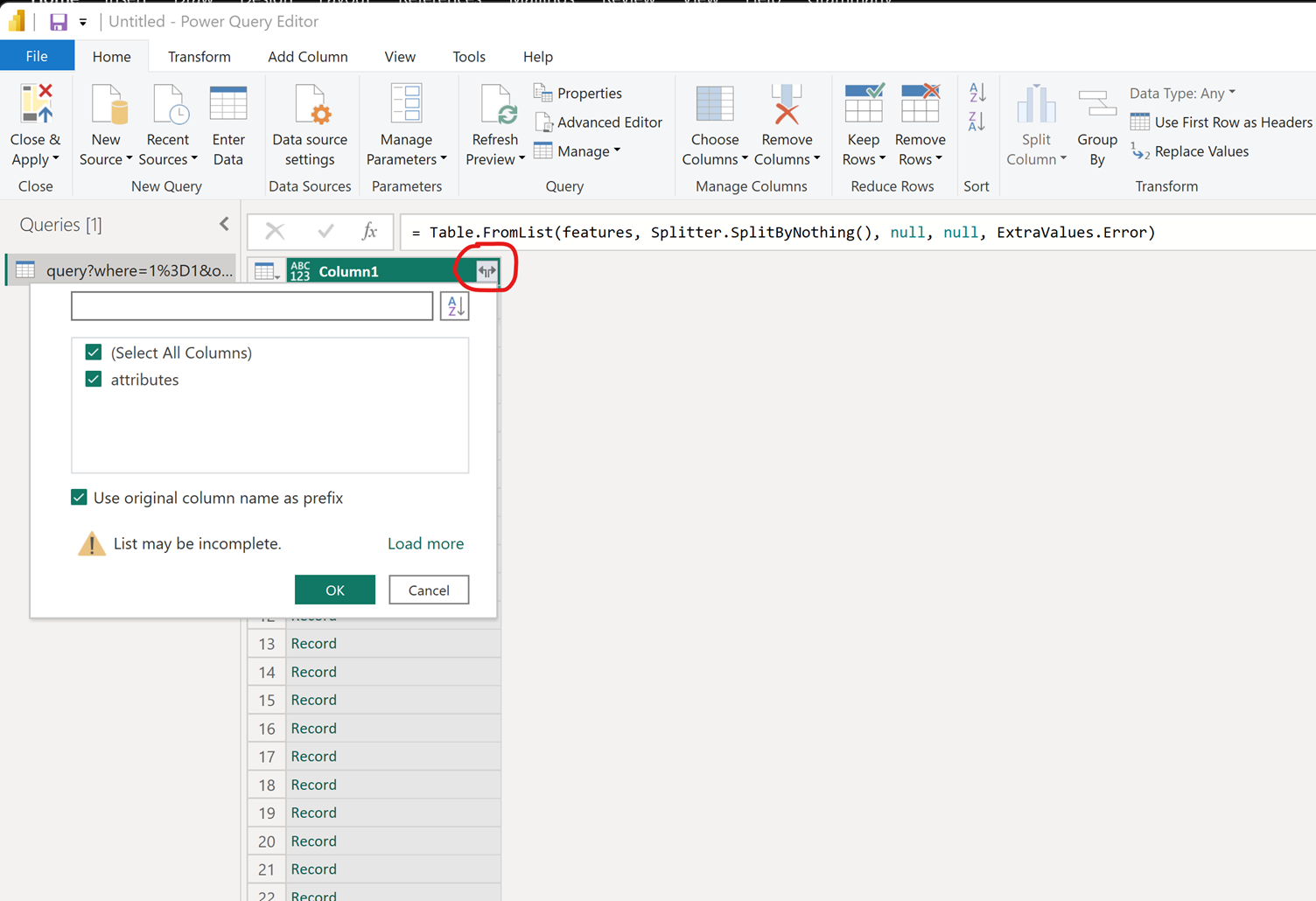Open the Advanced Editor
The width and height of the screenshot is (1316, 901).
click(598, 122)
